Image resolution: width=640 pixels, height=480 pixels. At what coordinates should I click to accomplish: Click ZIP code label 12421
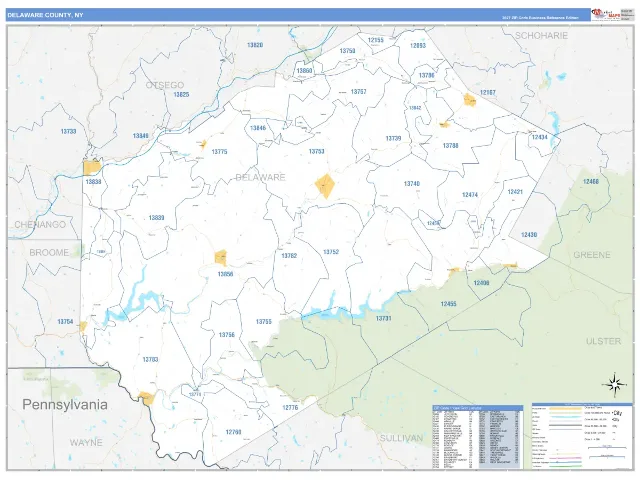(515, 191)
